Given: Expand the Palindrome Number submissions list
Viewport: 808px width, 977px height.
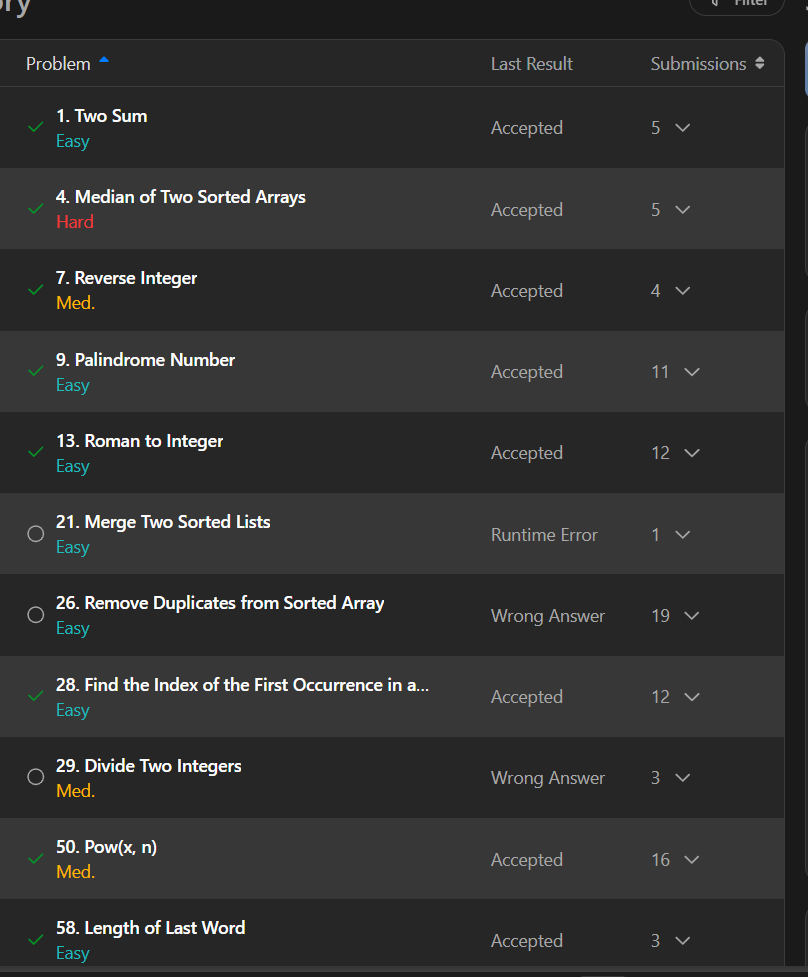Looking at the screenshot, I should click(x=692, y=372).
